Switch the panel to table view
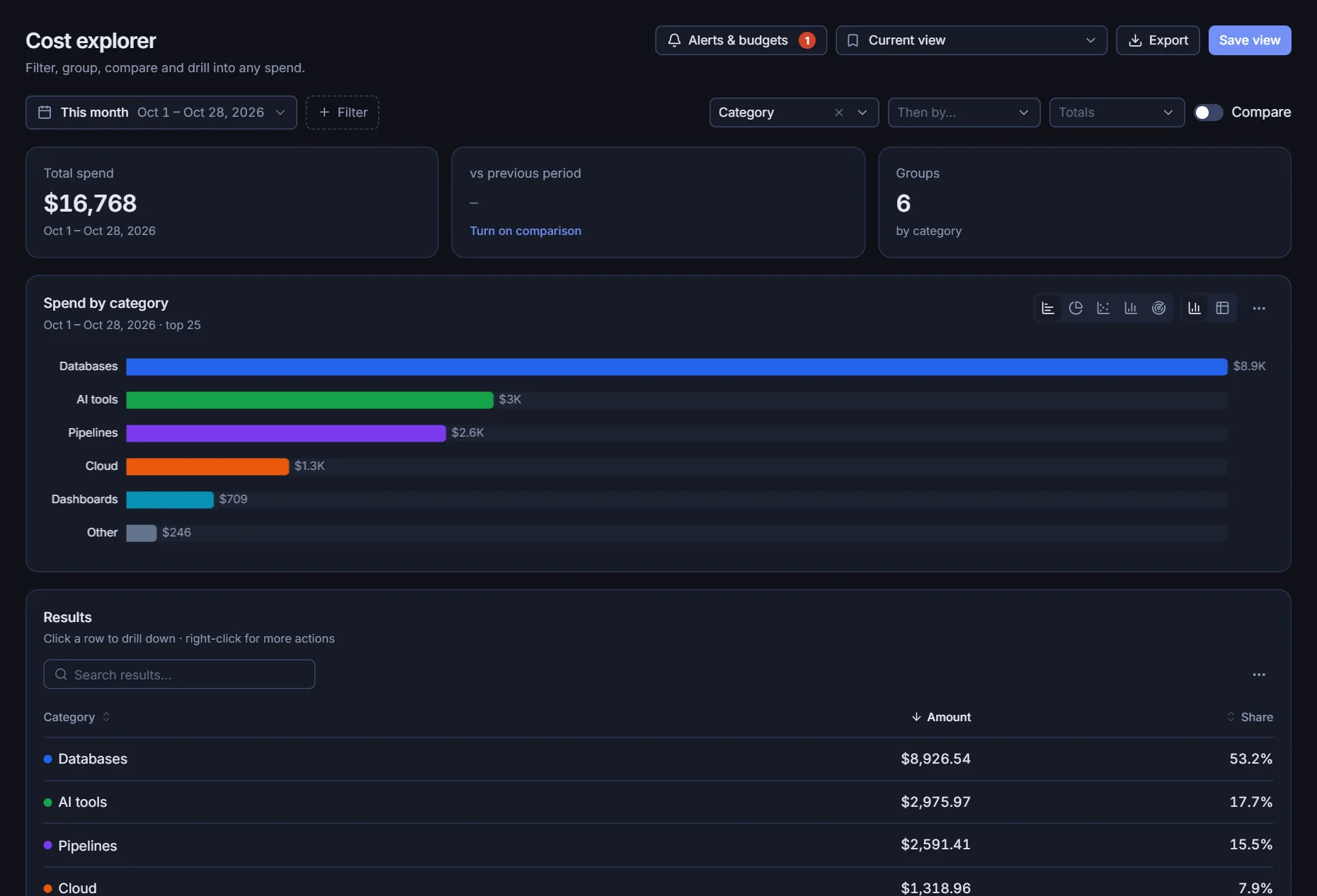Viewport: 1317px width, 896px height. pos(1222,308)
